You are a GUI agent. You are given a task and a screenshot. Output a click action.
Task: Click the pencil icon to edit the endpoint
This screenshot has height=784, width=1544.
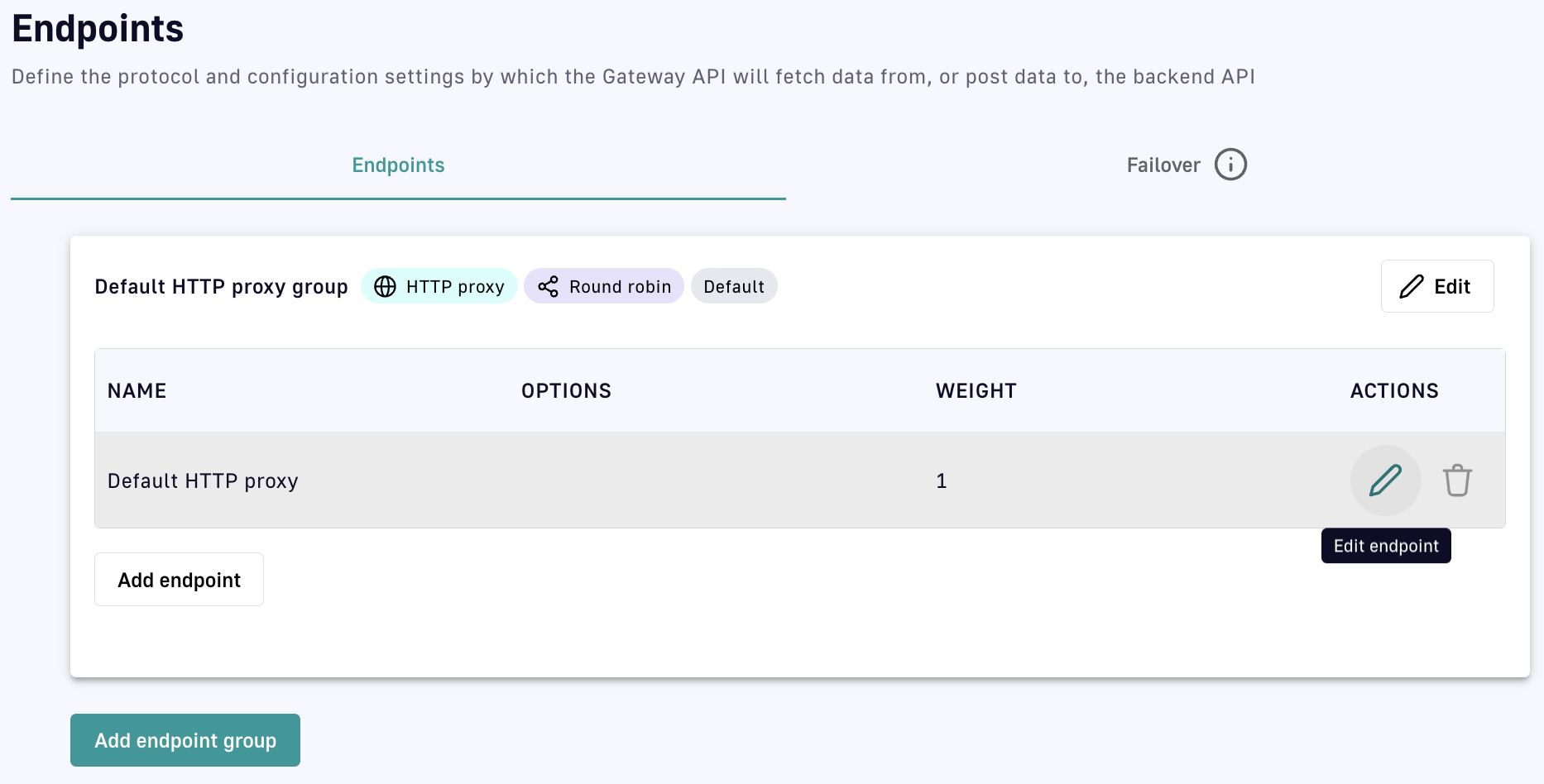pyautogui.click(x=1385, y=480)
